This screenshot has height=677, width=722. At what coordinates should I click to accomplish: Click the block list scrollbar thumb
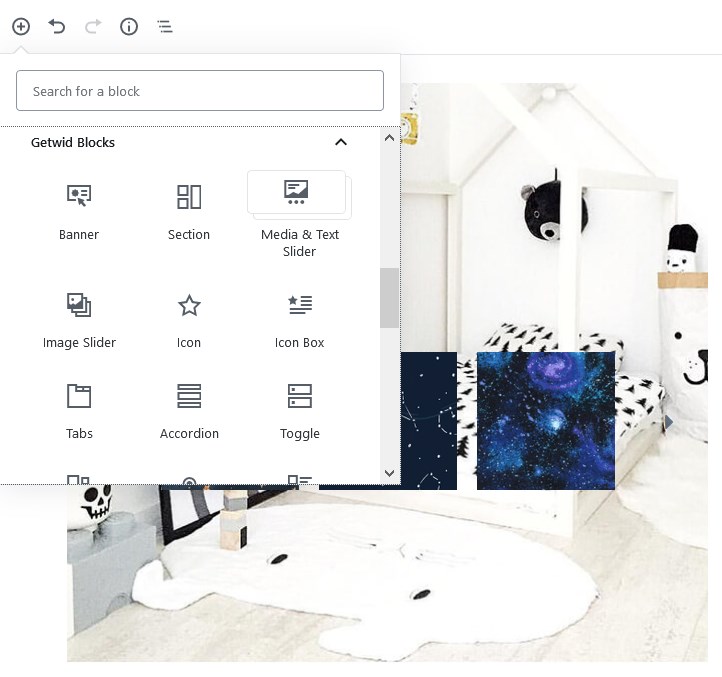(x=389, y=298)
